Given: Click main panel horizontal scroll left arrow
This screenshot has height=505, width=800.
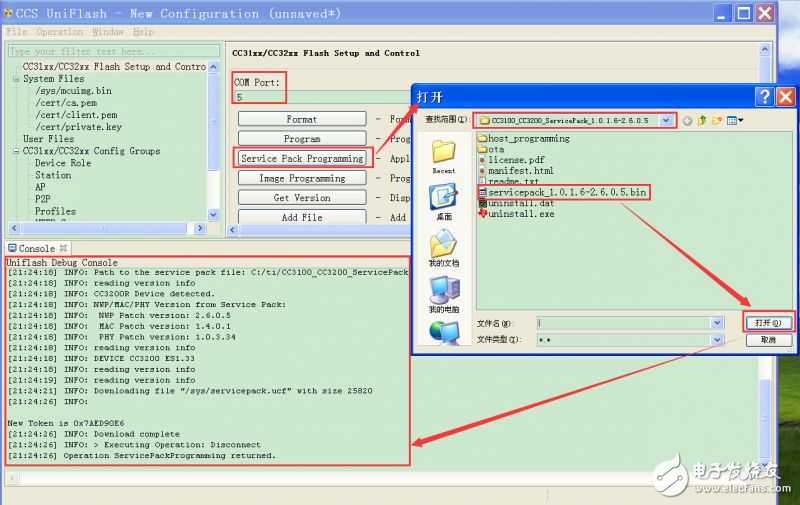Looking at the screenshot, I should tap(232, 230).
